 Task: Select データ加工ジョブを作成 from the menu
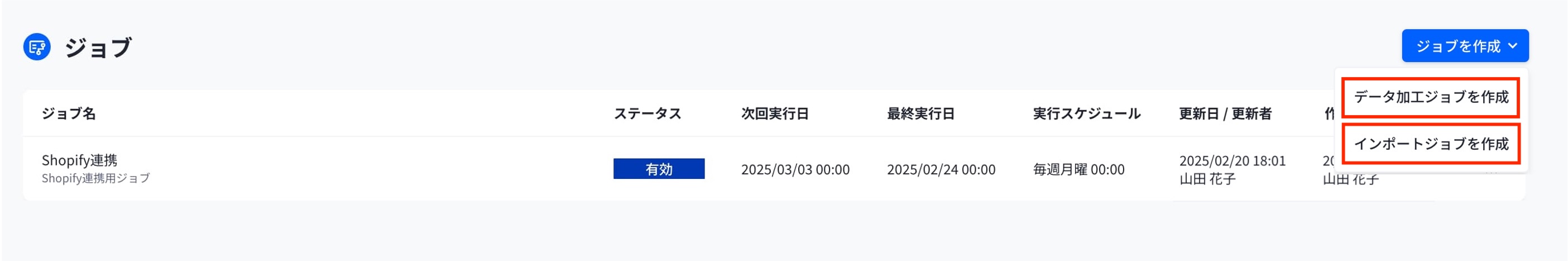pos(1431,97)
